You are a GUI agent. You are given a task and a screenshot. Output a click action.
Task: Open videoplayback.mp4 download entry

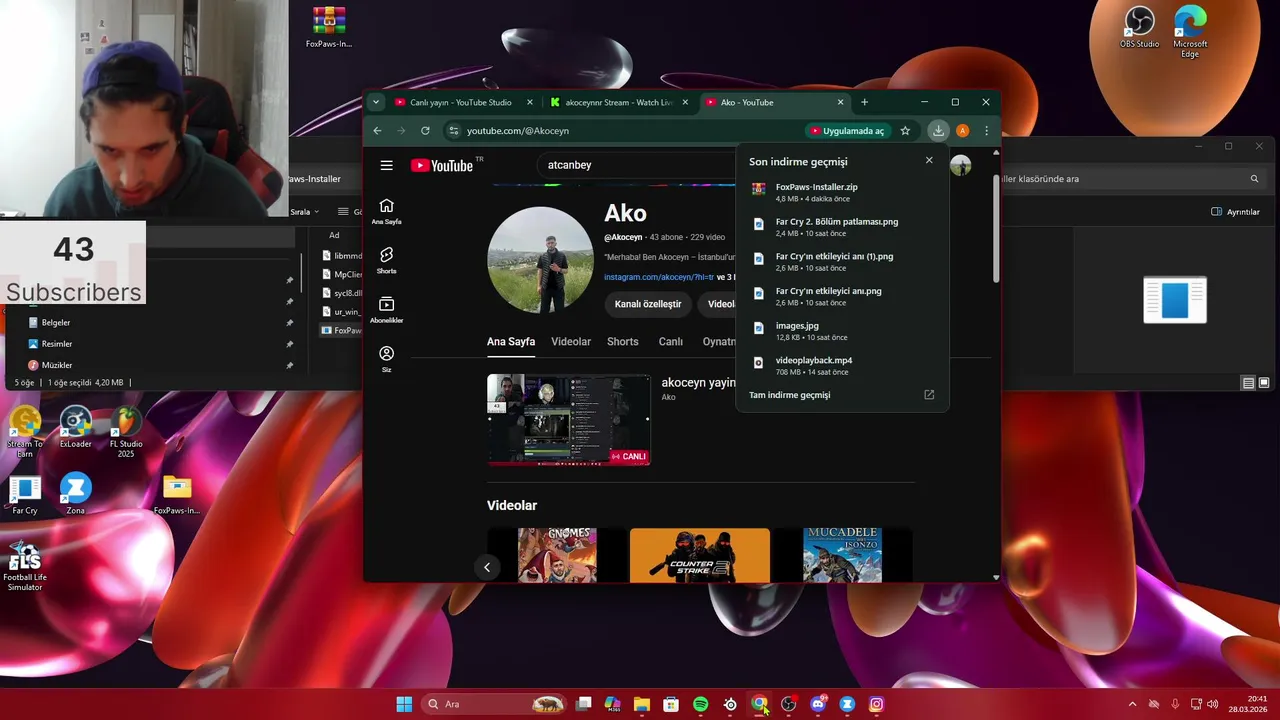click(842, 366)
